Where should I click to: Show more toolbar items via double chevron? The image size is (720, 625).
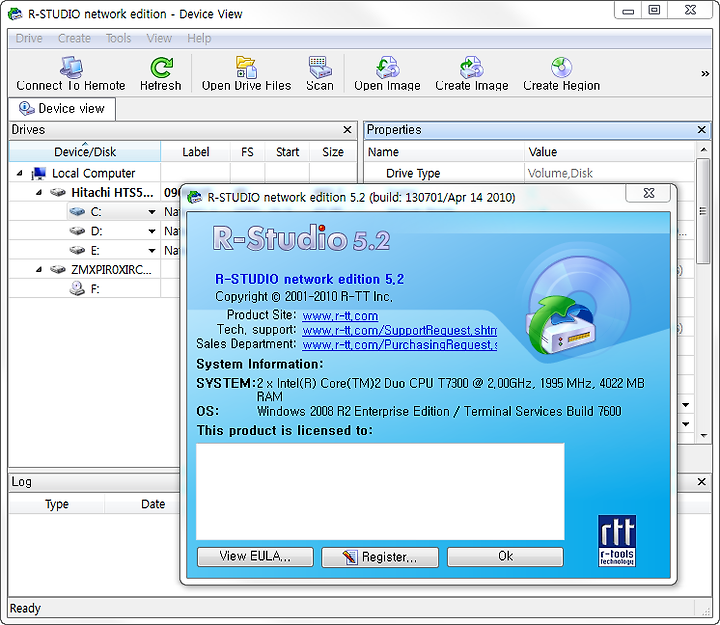click(x=705, y=73)
